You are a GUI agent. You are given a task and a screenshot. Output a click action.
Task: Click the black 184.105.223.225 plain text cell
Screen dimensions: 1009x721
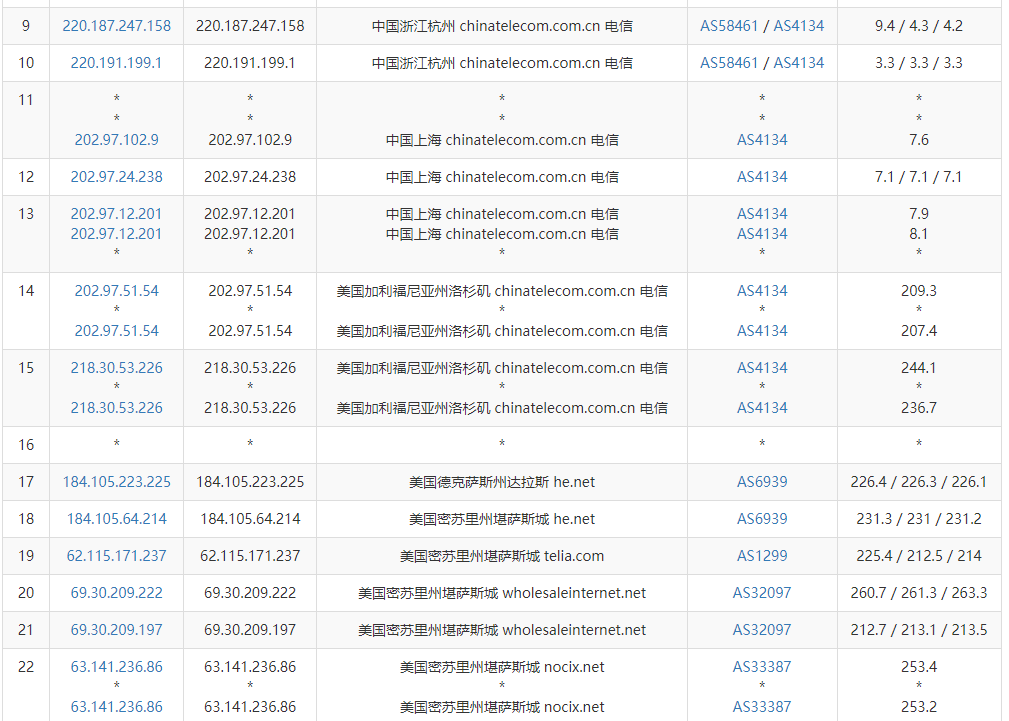[250, 482]
